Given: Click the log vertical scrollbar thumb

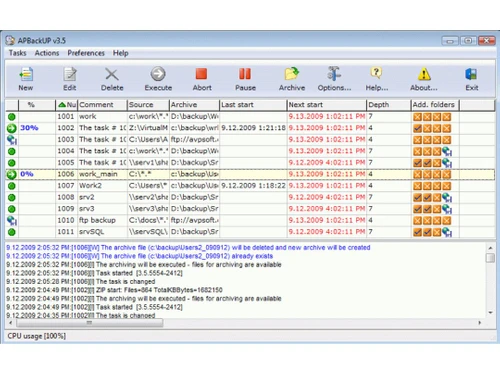Looking at the screenshot, I should (x=490, y=258).
